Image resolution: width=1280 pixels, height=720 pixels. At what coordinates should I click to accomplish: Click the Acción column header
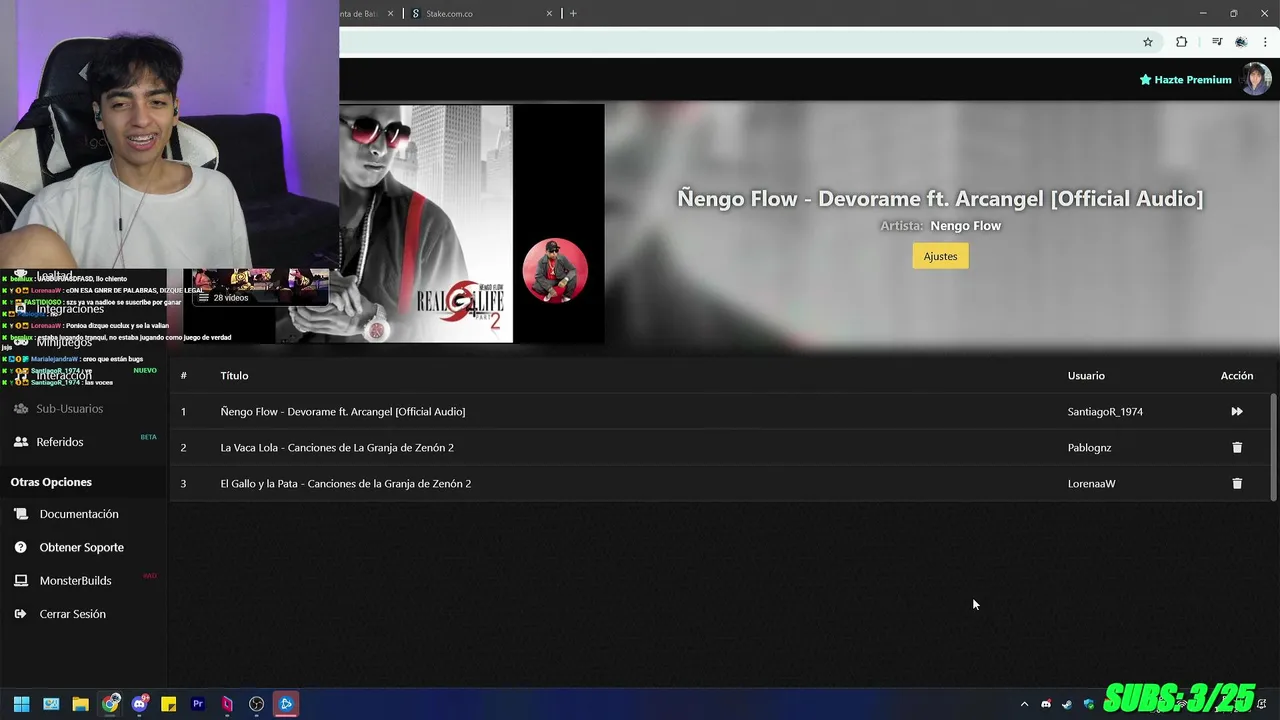coord(1237,375)
